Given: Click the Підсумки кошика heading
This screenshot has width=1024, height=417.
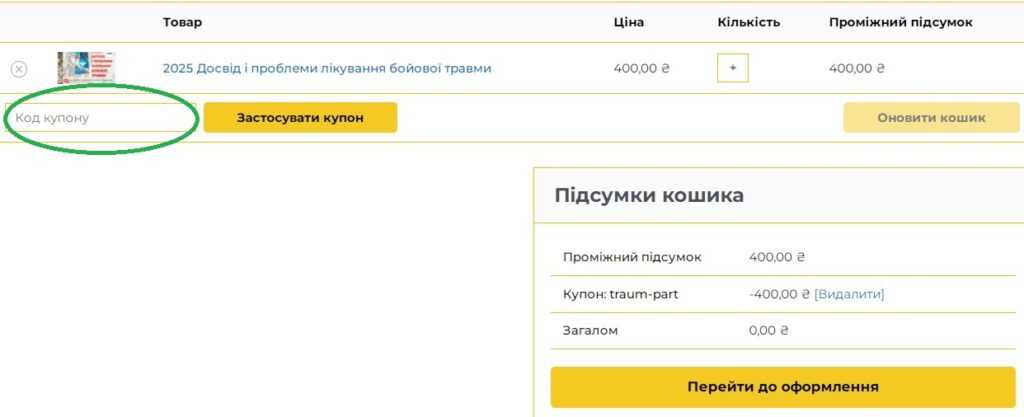Looking at the screenshot, I should (x=649, y=195).
